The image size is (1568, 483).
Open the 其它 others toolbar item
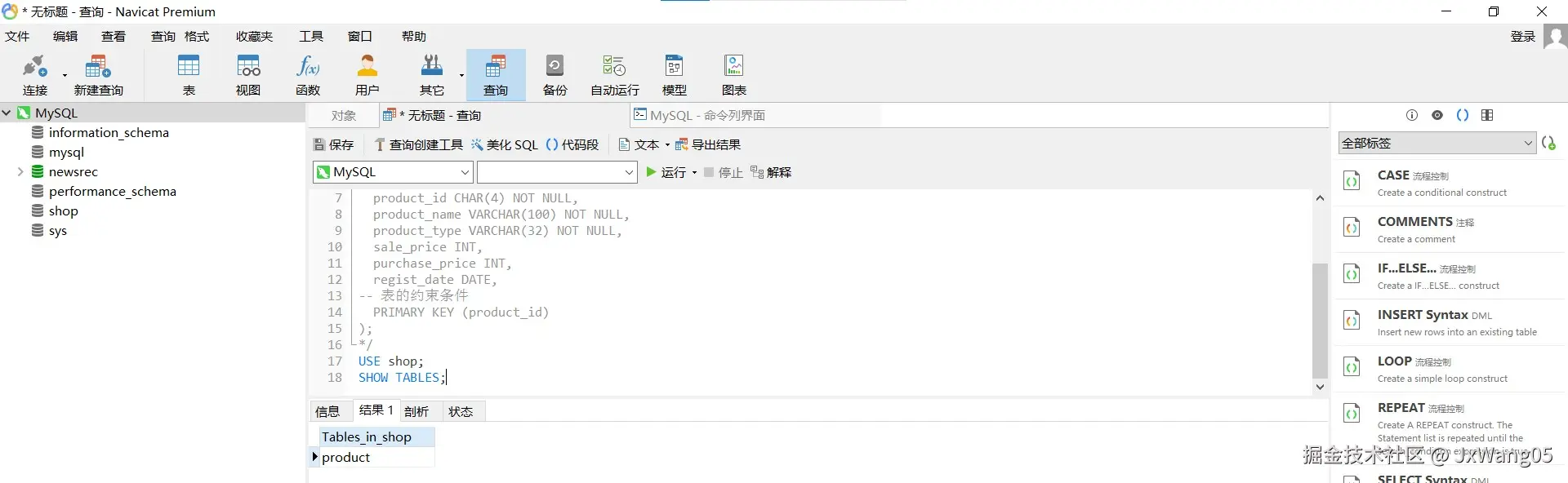click(x=432, y=75)
